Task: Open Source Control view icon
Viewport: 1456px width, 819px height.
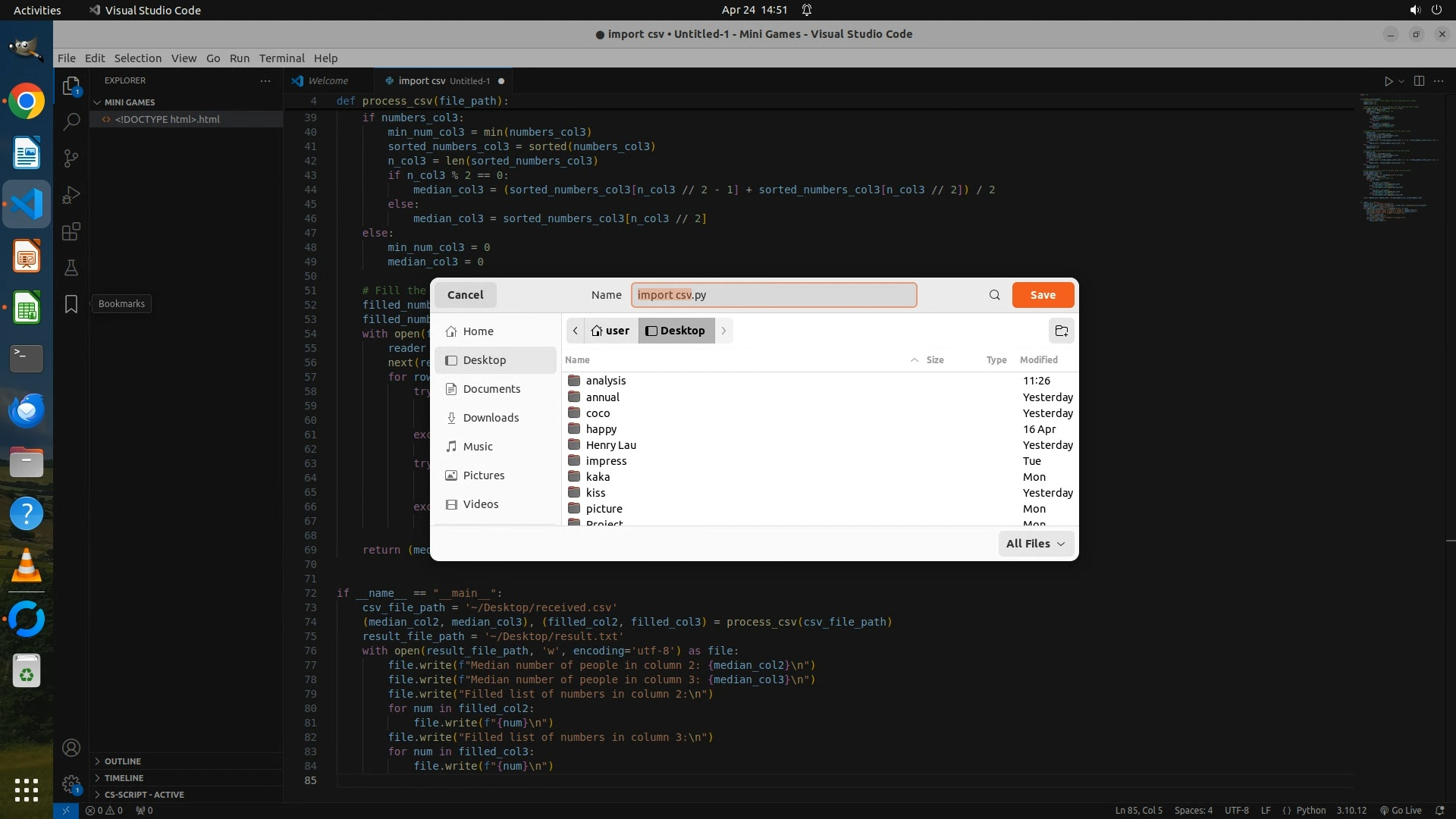Action: pos(71,158)
